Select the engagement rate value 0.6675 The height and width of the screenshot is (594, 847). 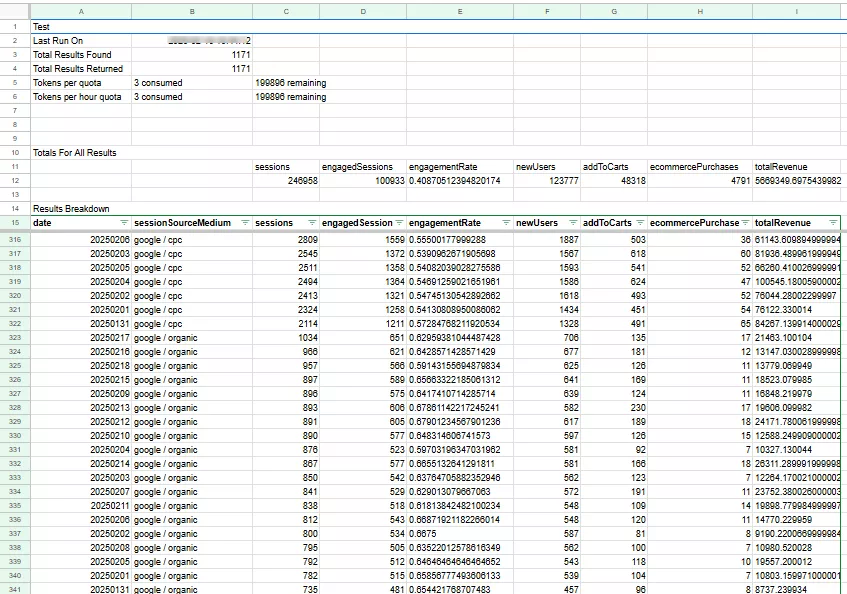click(x=460, y=534)
